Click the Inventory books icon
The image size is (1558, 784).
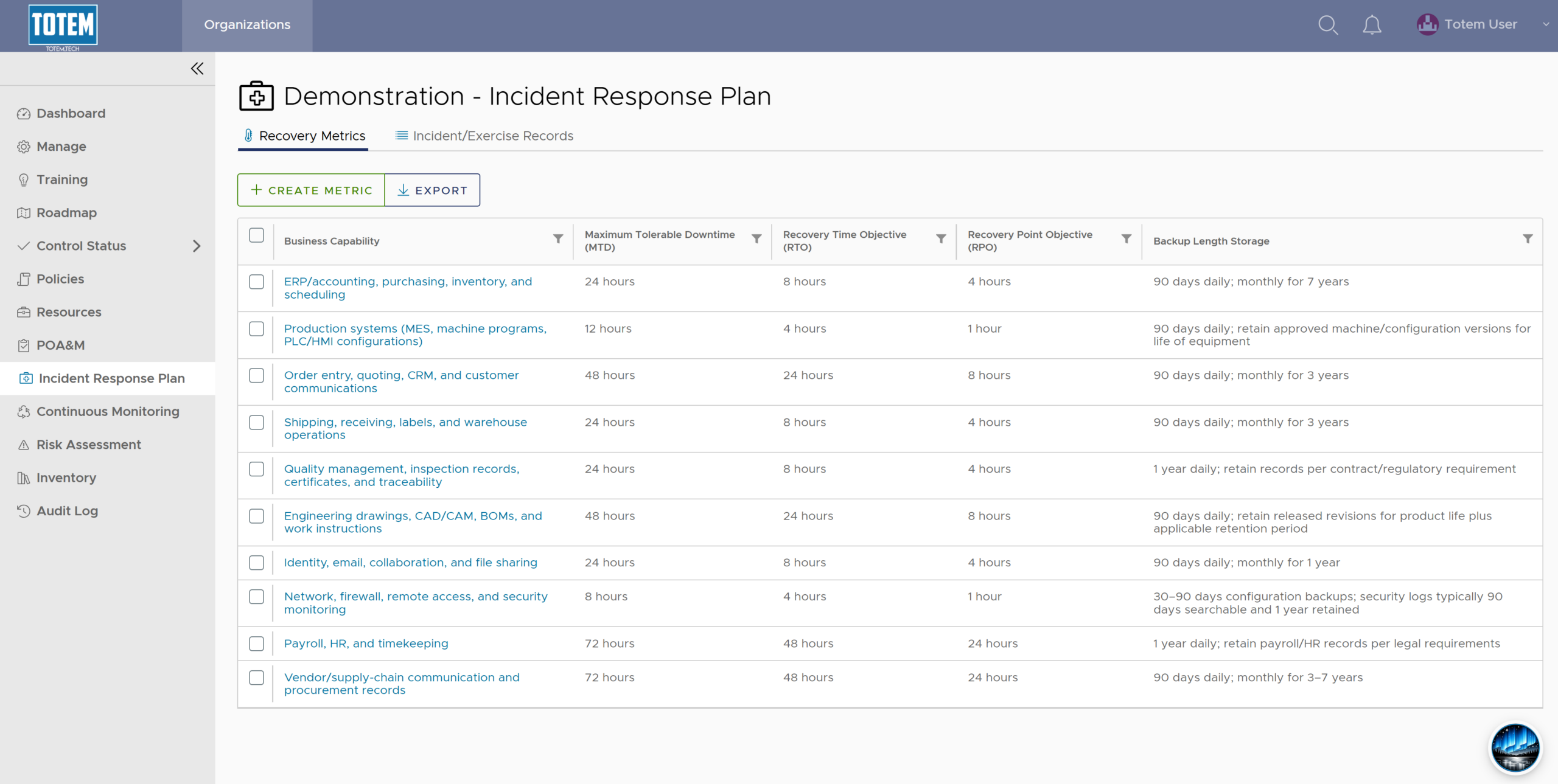pyautogui.click(x=24, y=478)
